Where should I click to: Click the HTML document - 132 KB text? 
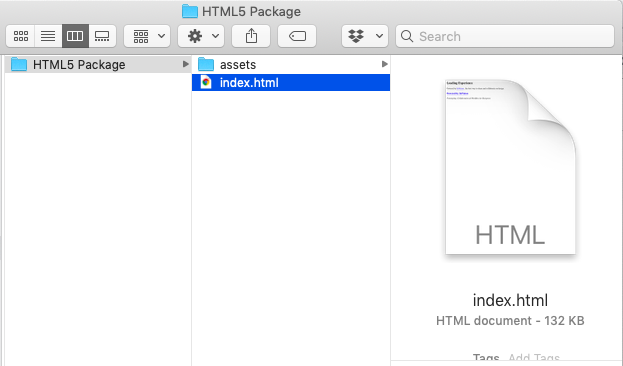point(510,321)
